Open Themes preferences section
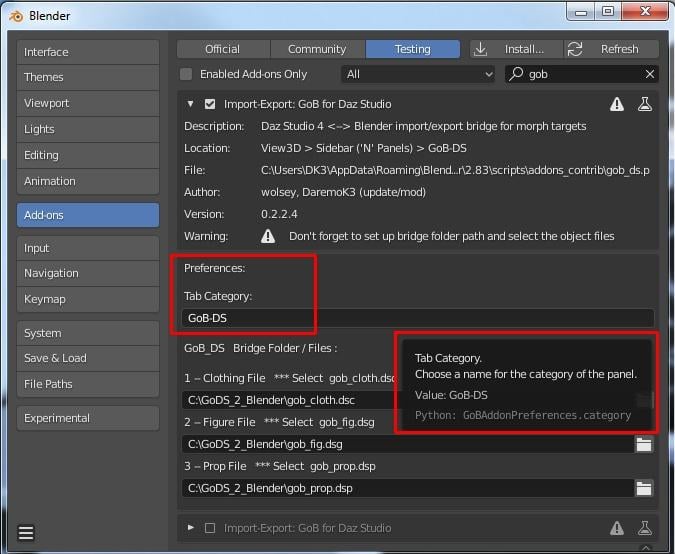Image resolution: width=675 pixels, height=554 pixels. point(88,77)
